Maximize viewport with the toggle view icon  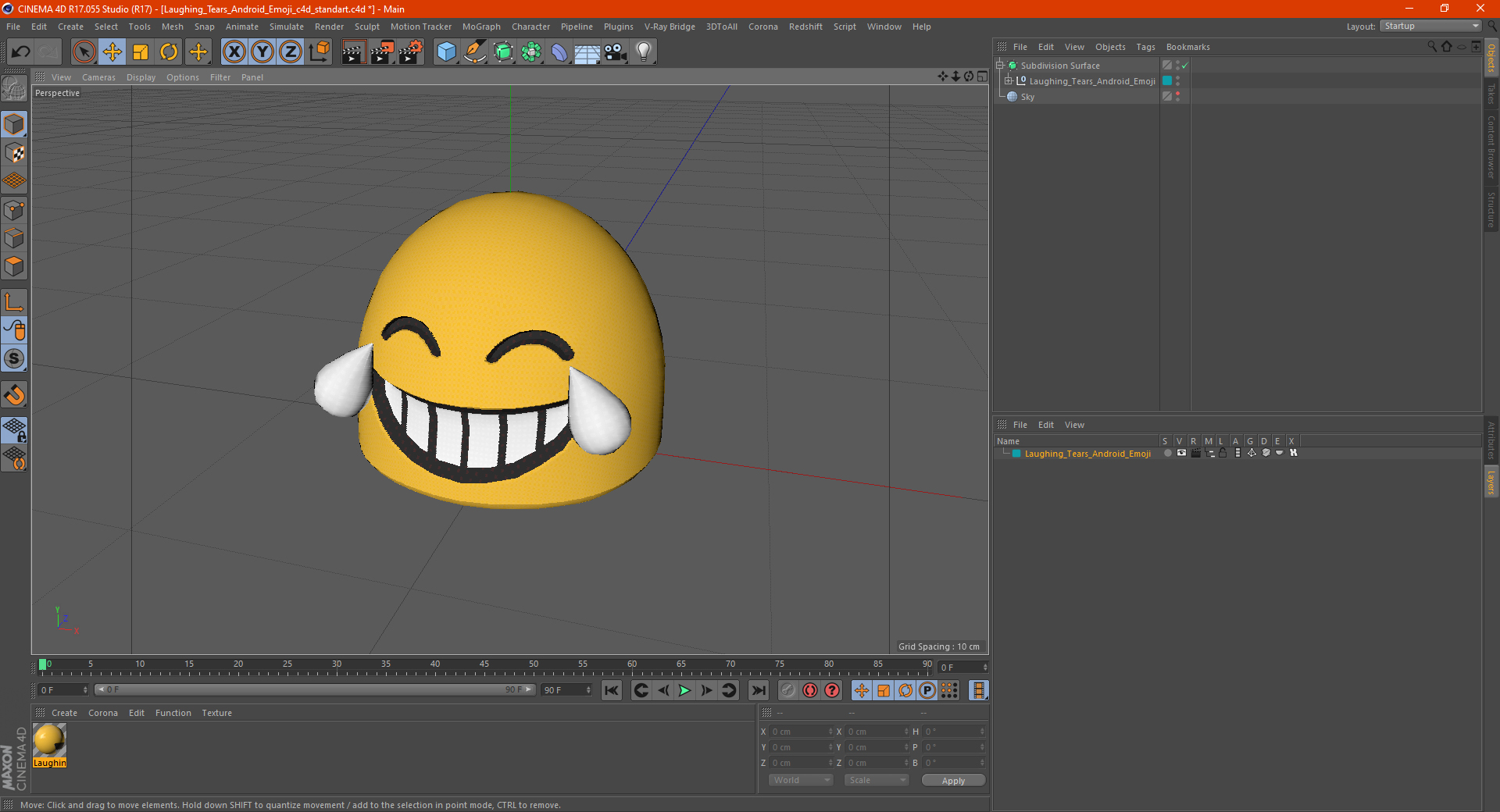(982, 77)
